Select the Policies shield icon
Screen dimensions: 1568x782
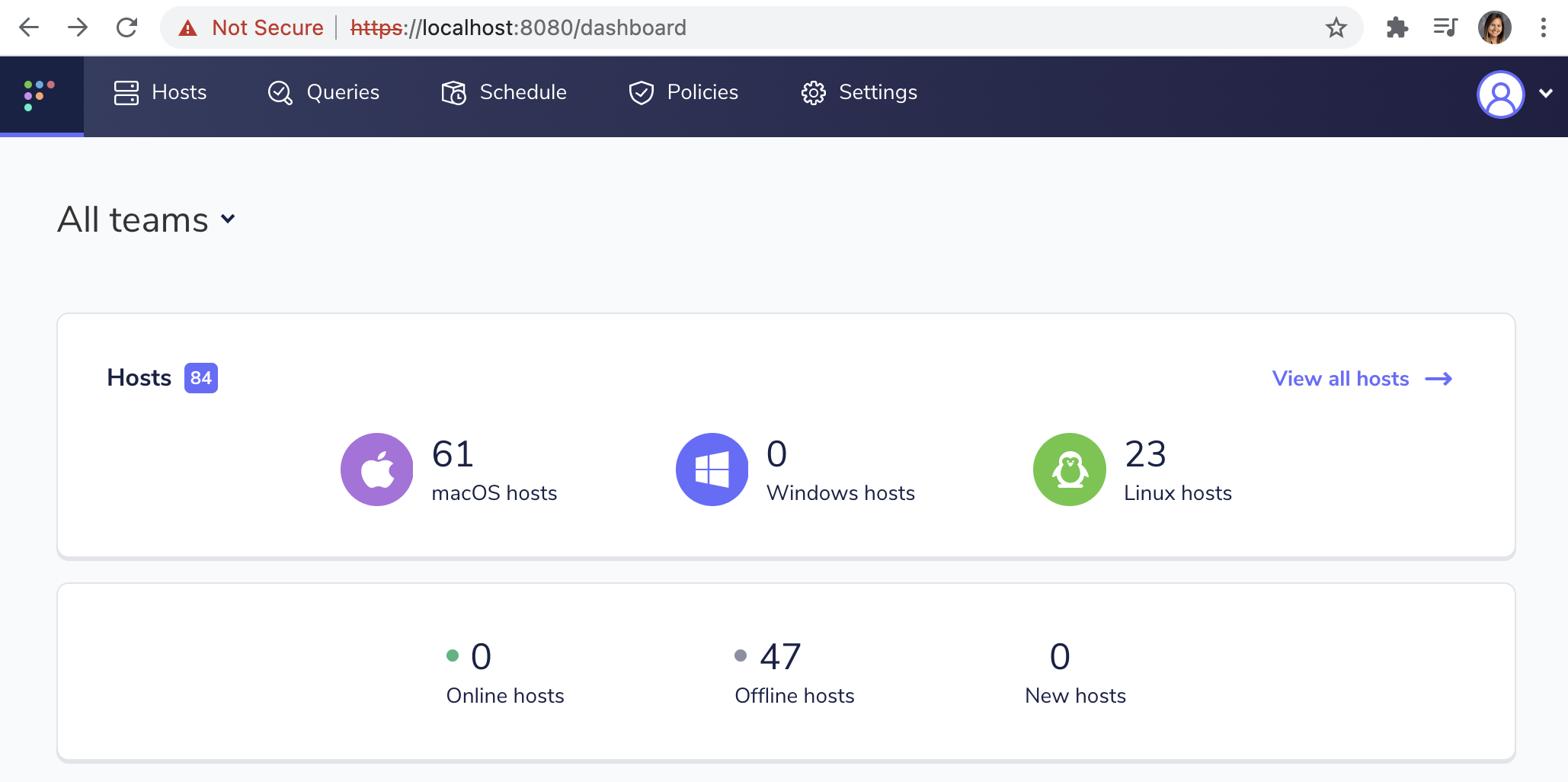pyautogui.click(x=641, y=92)
